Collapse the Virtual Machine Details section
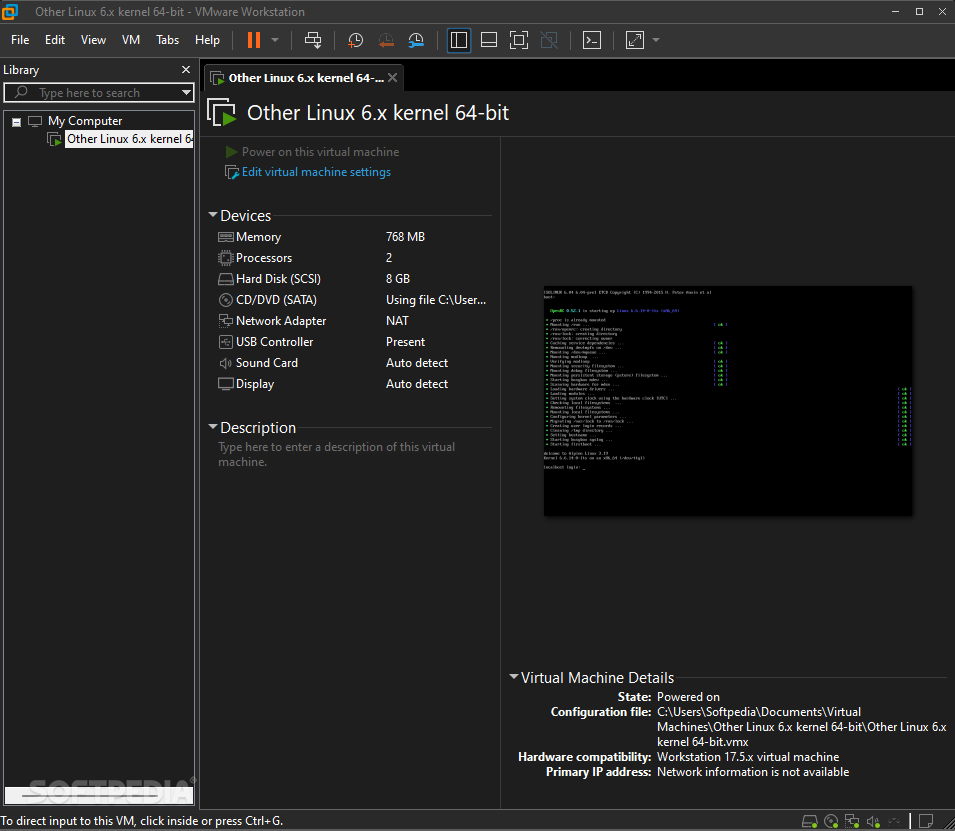This screenshot has height=831, width=955. [513, 677]
